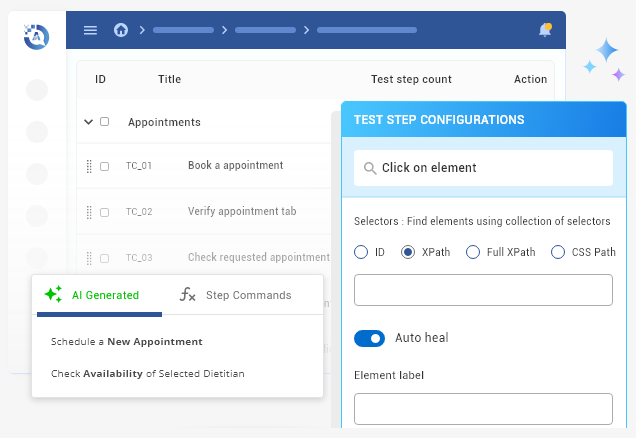Disable the Auto heal toggle
This screenshot has height=438, width=636.
370,338
